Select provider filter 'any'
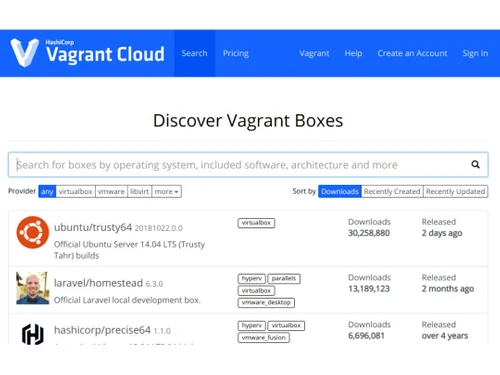 [x=47, y=192]
